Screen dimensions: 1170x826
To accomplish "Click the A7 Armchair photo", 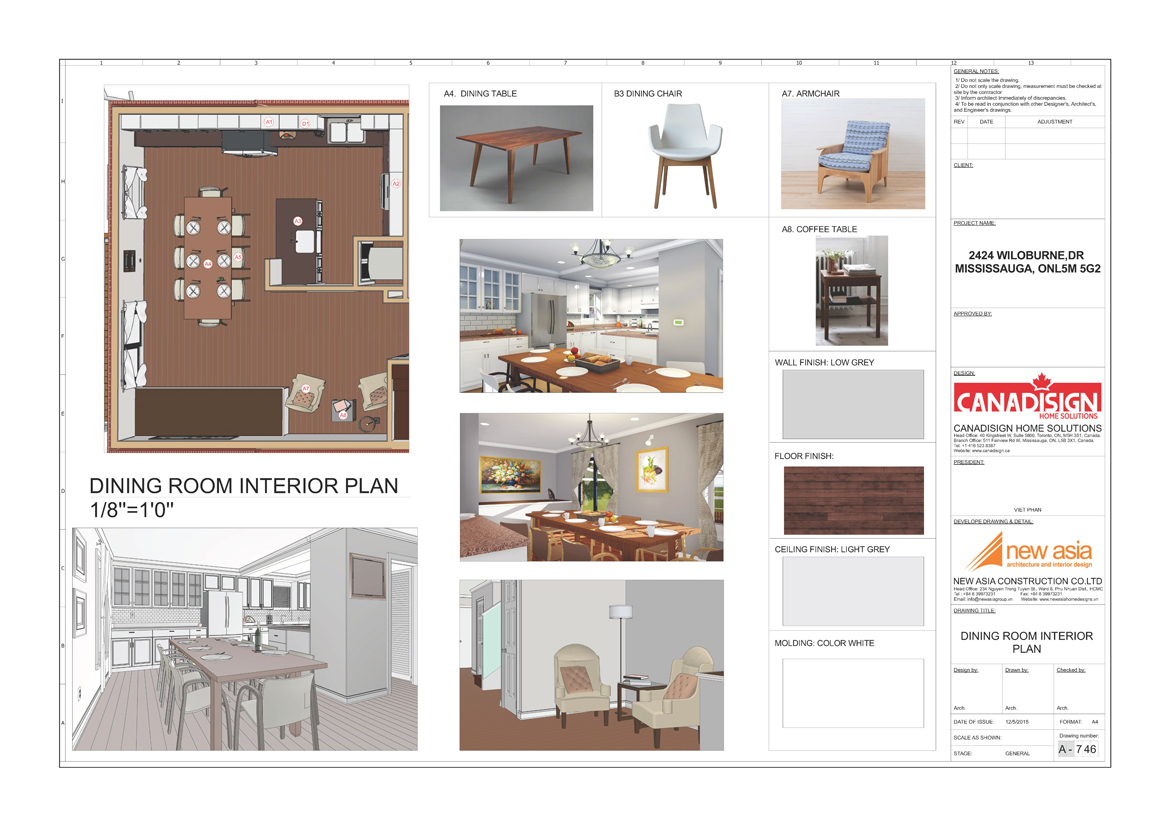I will click(x=852, y=154).
